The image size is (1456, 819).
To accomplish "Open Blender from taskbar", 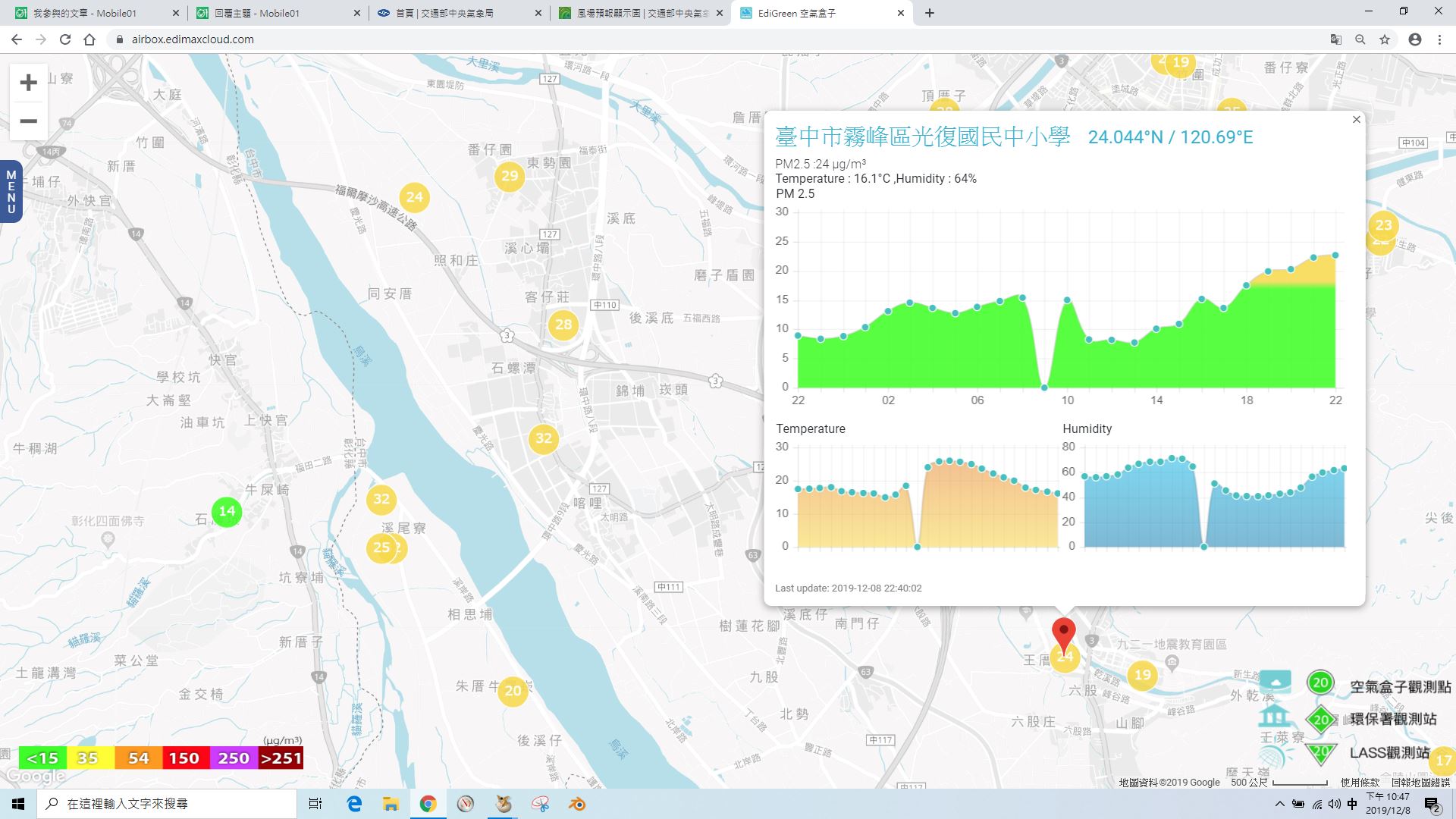I will 578,804.
